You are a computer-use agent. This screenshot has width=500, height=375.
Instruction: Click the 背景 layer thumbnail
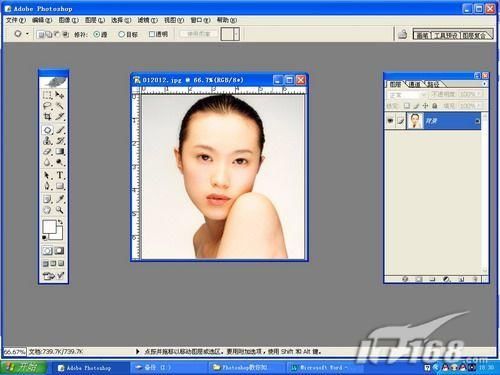(415, 121)
